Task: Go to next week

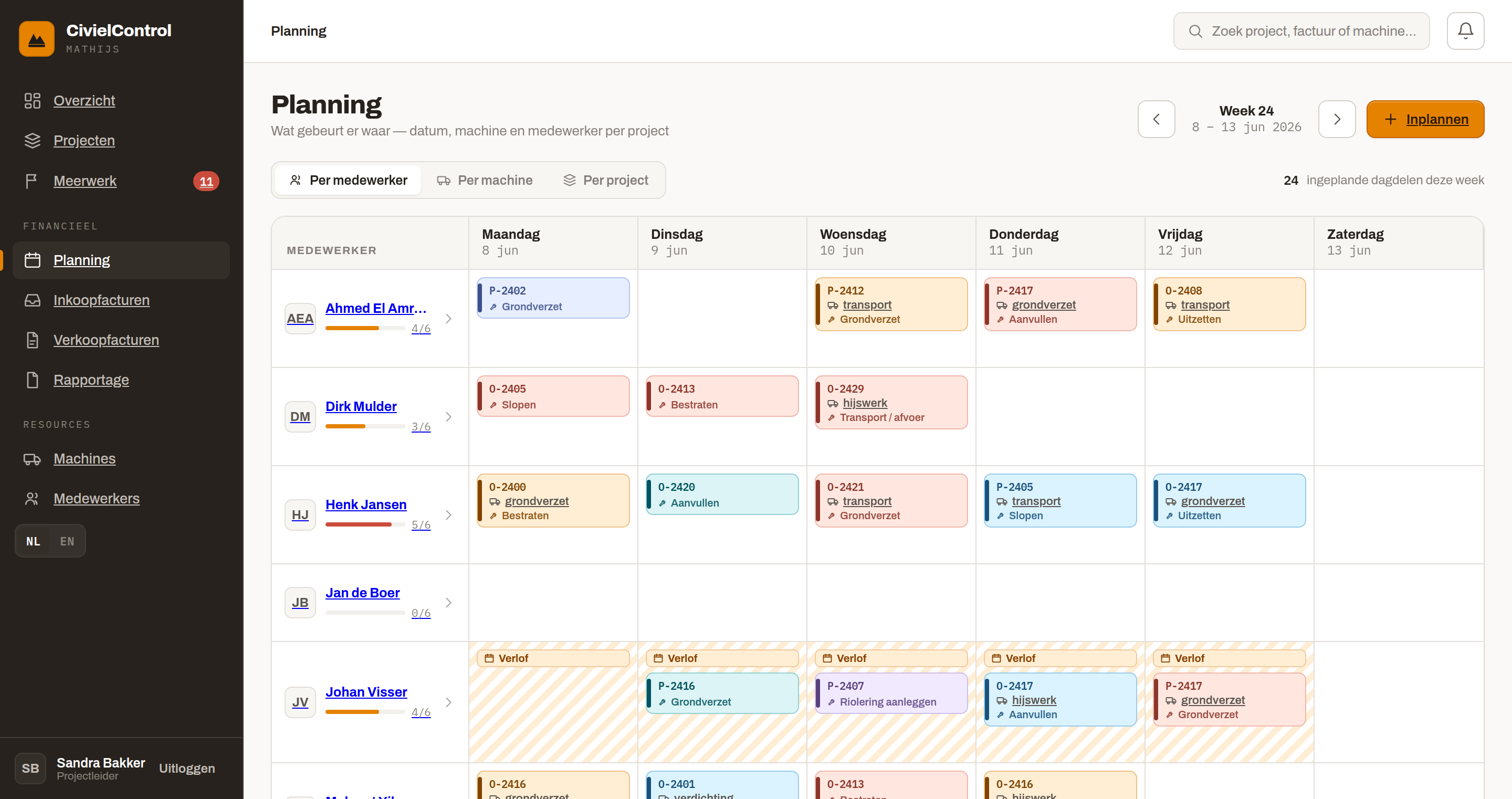Action: tap(1337, 119)
